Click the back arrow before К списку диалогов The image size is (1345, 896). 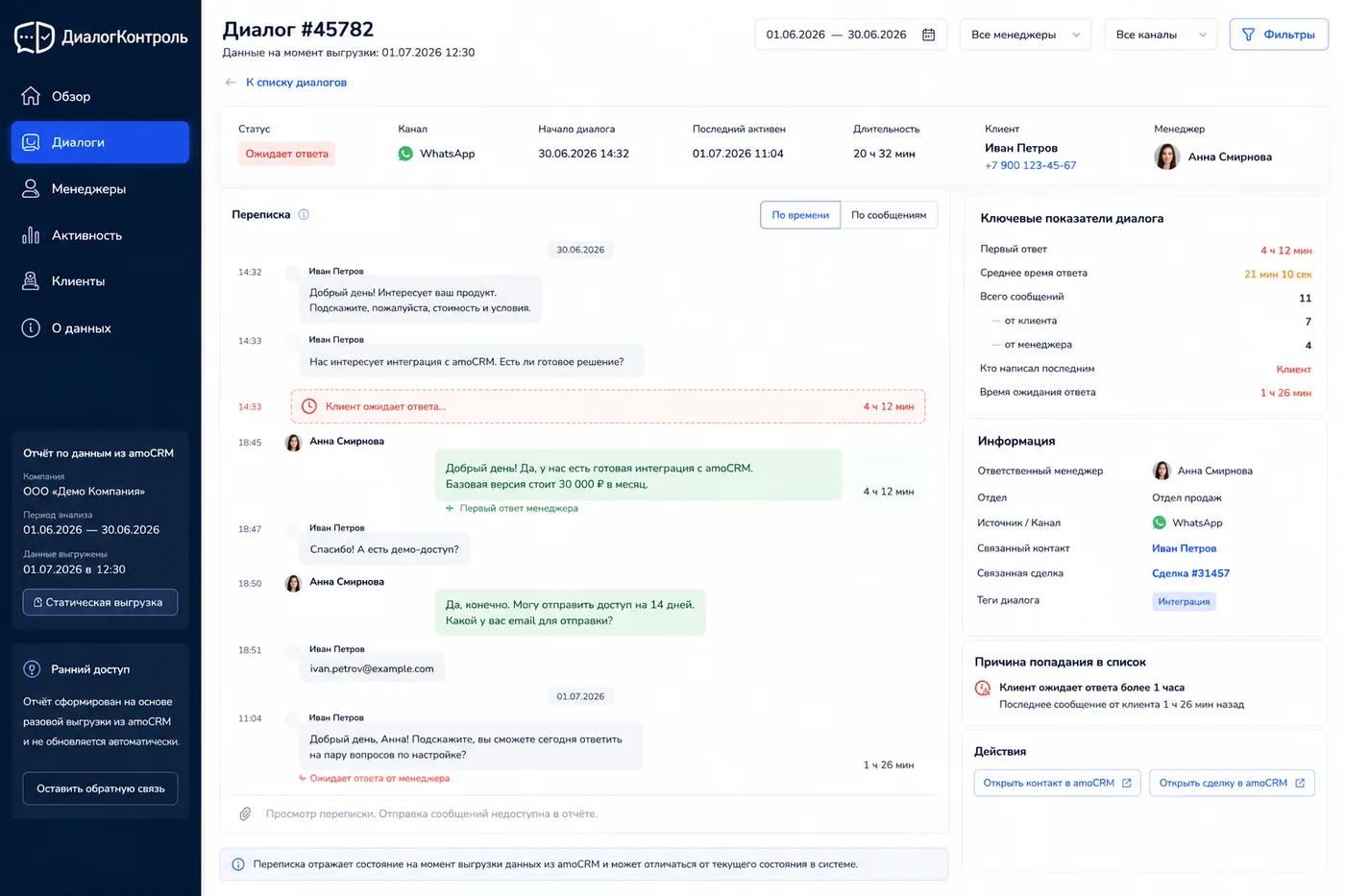tap(231, 83)
